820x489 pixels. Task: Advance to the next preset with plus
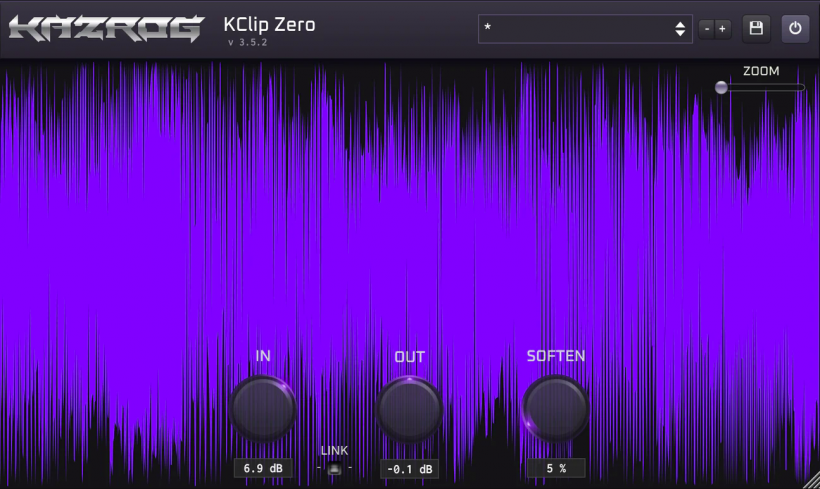(722, 29)
